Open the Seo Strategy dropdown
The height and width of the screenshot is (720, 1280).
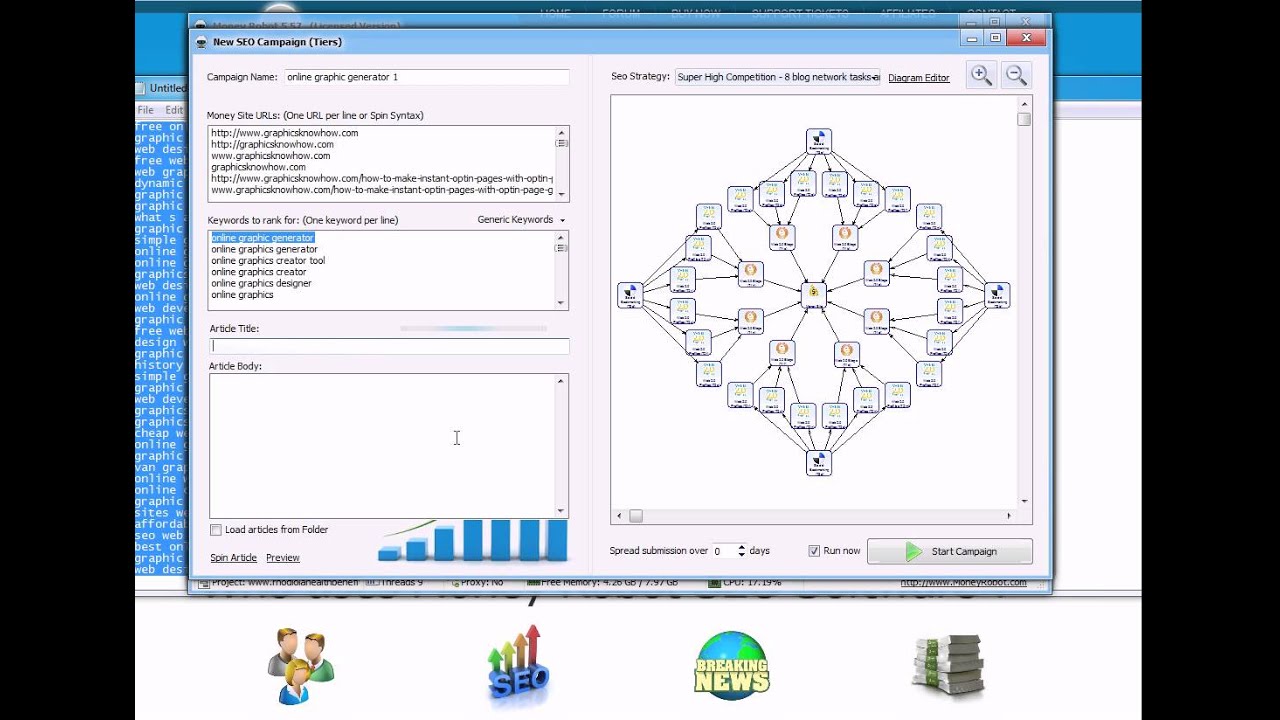(x=778, y=77)
